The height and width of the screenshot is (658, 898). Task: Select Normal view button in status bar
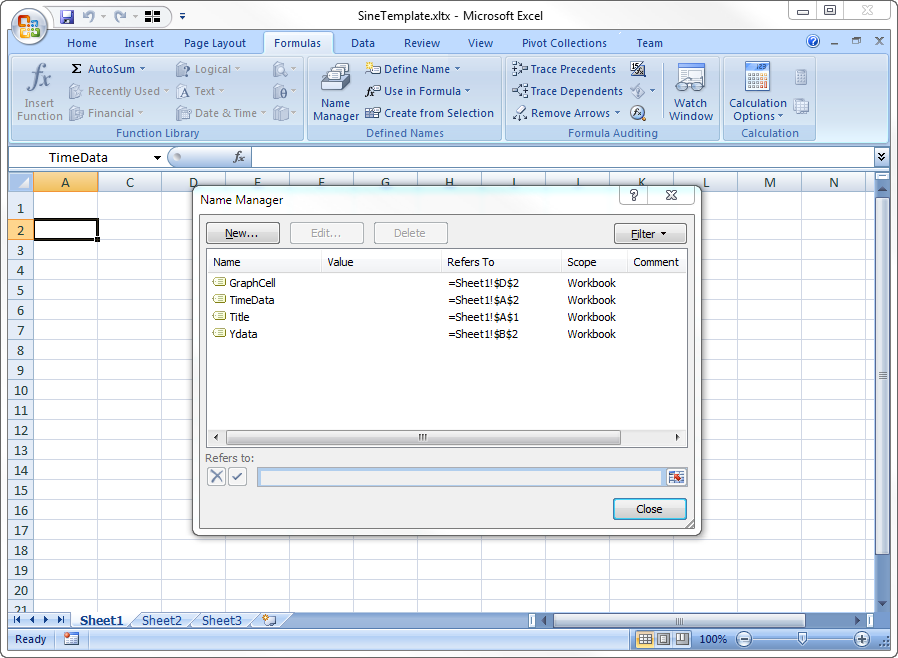coord(645,639)
